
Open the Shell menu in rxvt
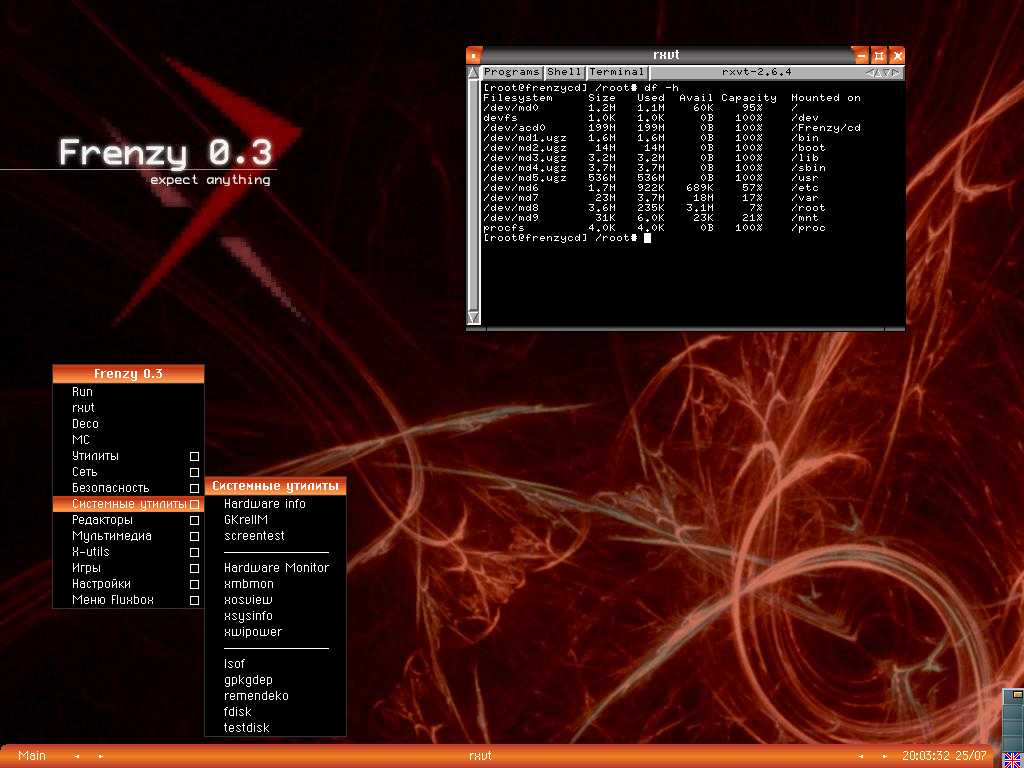[x=564, y=73]
